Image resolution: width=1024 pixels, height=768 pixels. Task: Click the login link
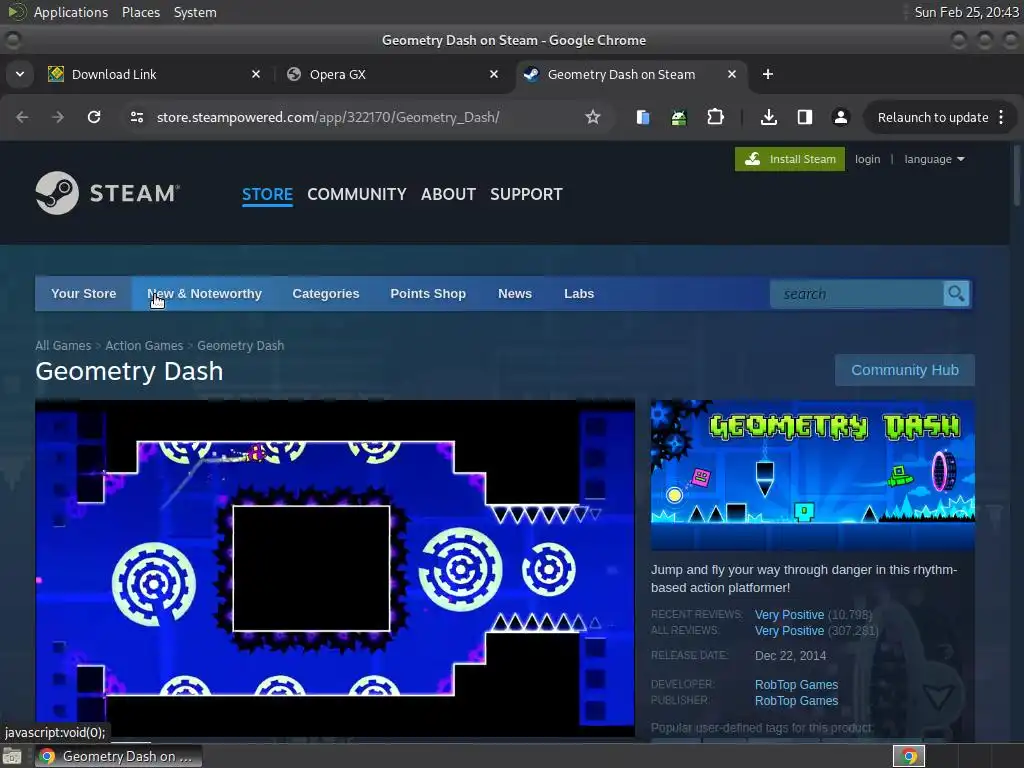(x=867, y=159)
